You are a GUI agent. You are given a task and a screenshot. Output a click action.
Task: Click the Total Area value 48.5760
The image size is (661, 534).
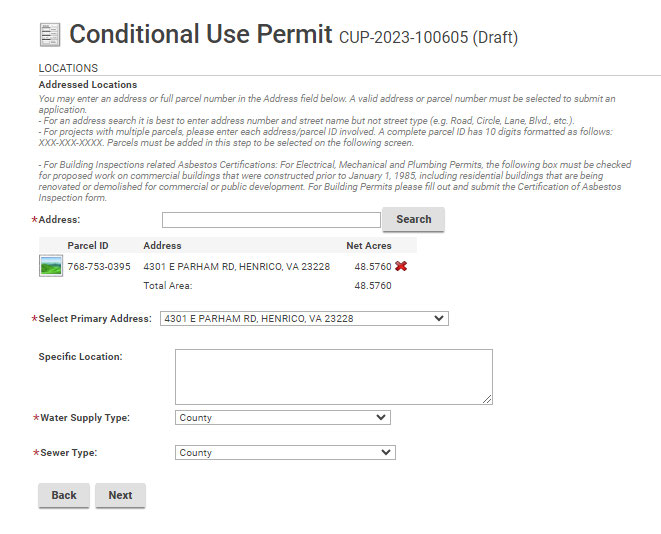(x=373, y=286)
